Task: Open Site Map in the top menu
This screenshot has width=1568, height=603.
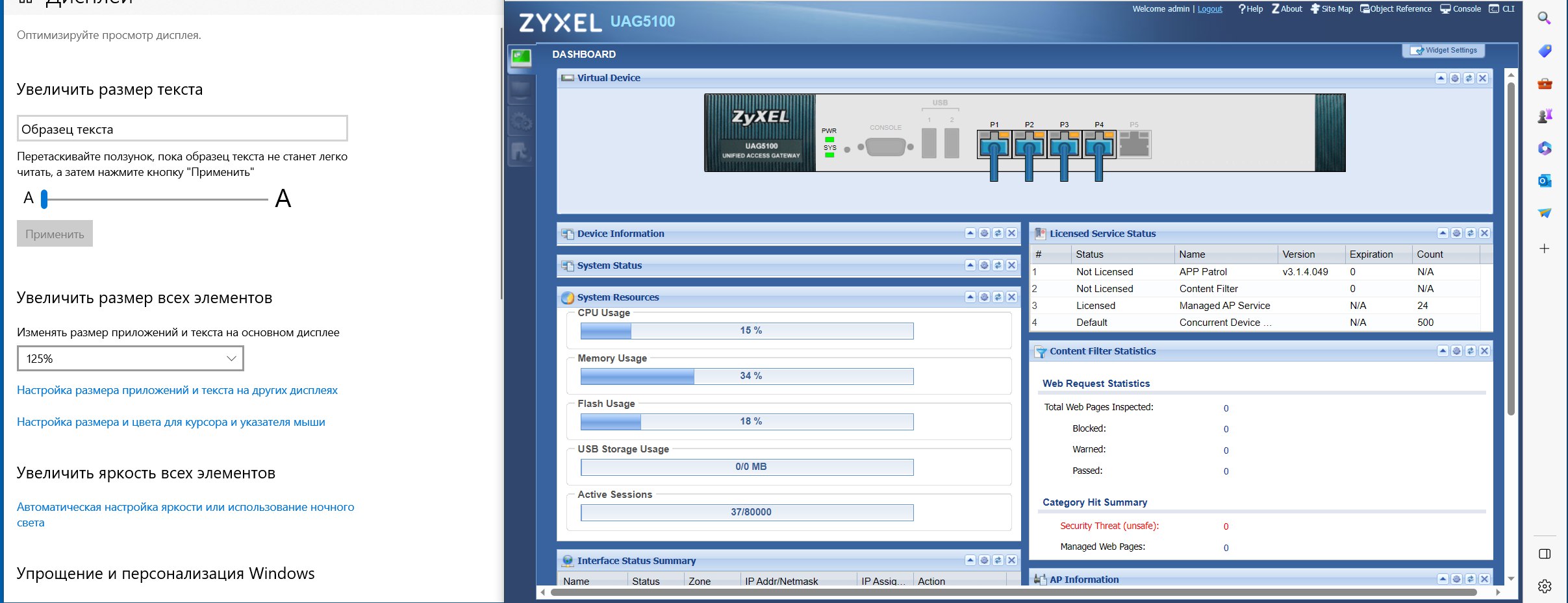Action: point(1332,9)
